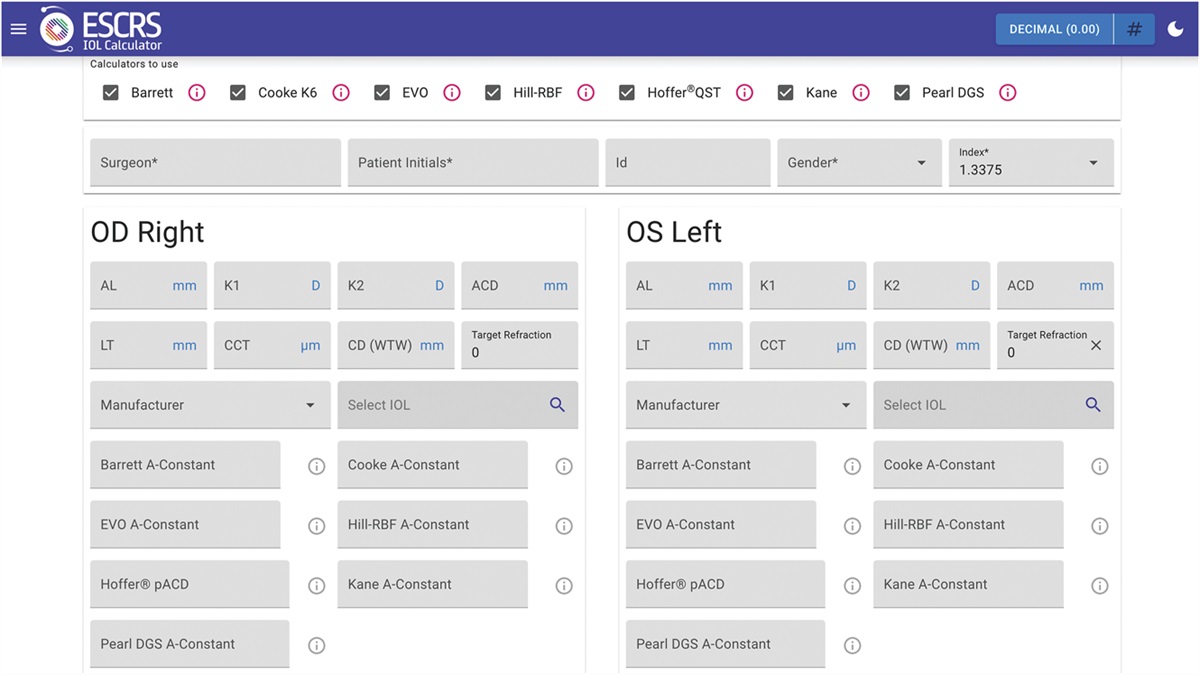This screenshot has height=675, width=1200.
Task: Show info about the Kane calculator
Action: pos(861,93)
